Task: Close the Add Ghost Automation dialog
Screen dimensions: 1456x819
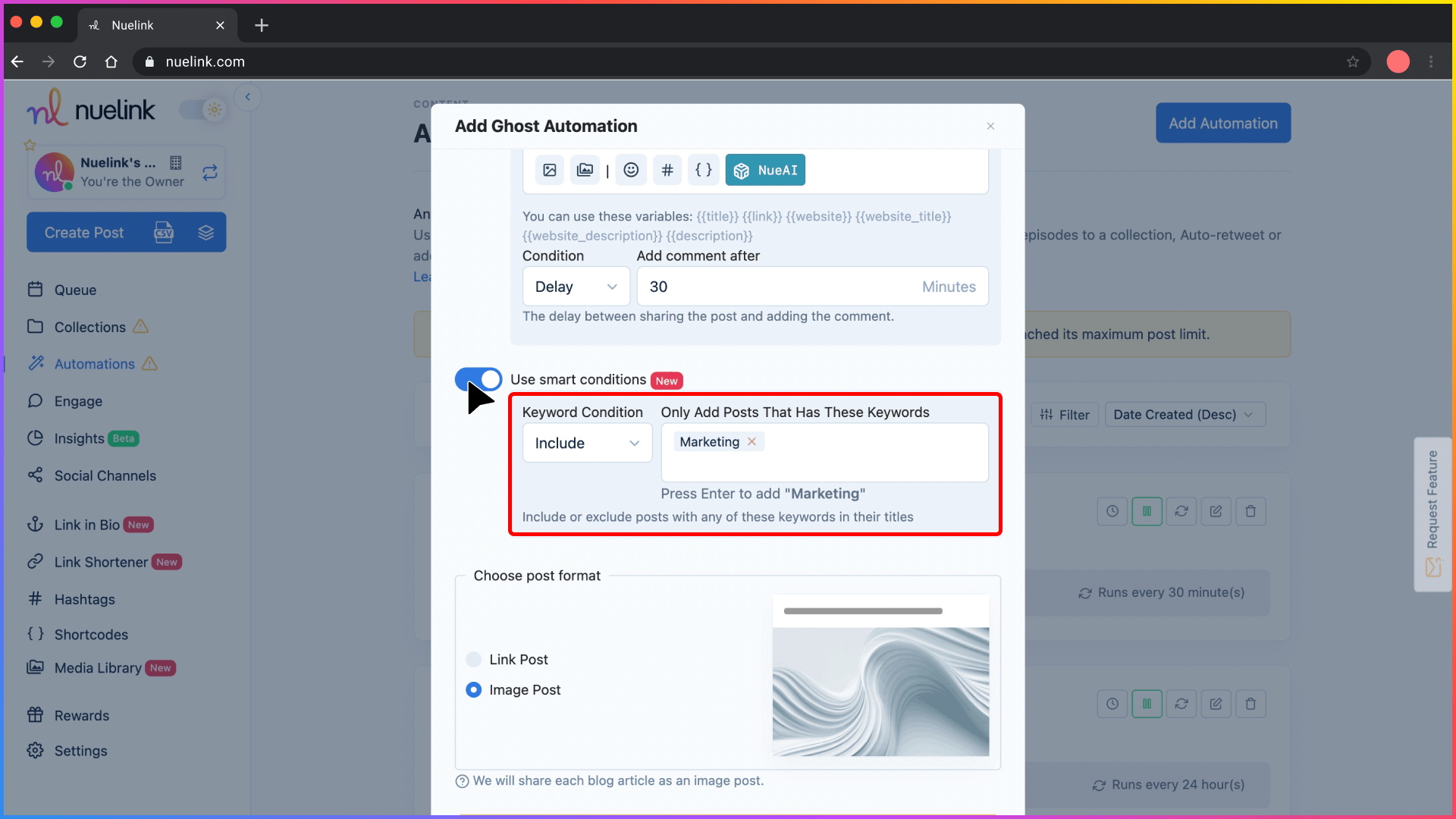Action: point(990,126)
